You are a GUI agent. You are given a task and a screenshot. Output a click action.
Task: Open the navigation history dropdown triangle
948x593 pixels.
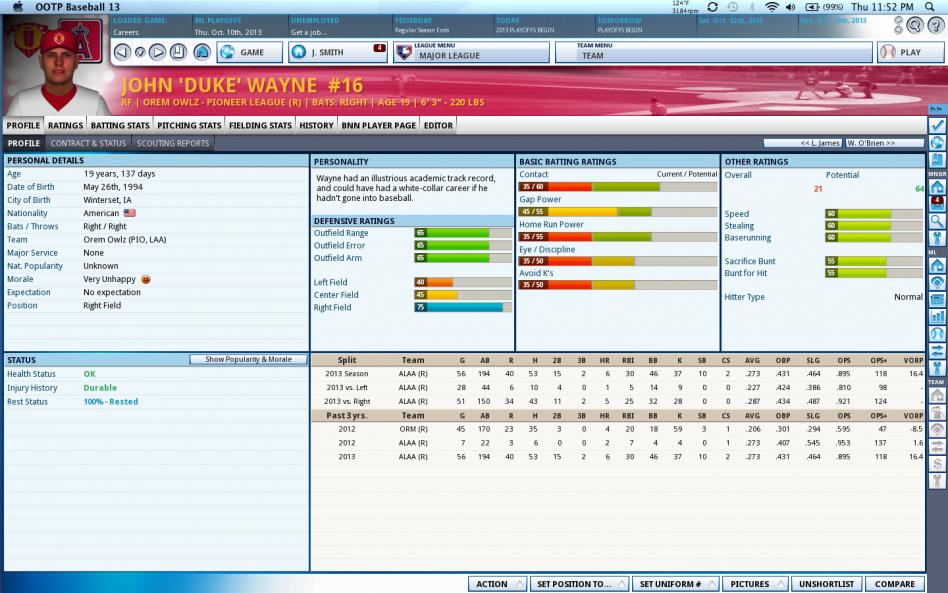(x=140, y=53)
